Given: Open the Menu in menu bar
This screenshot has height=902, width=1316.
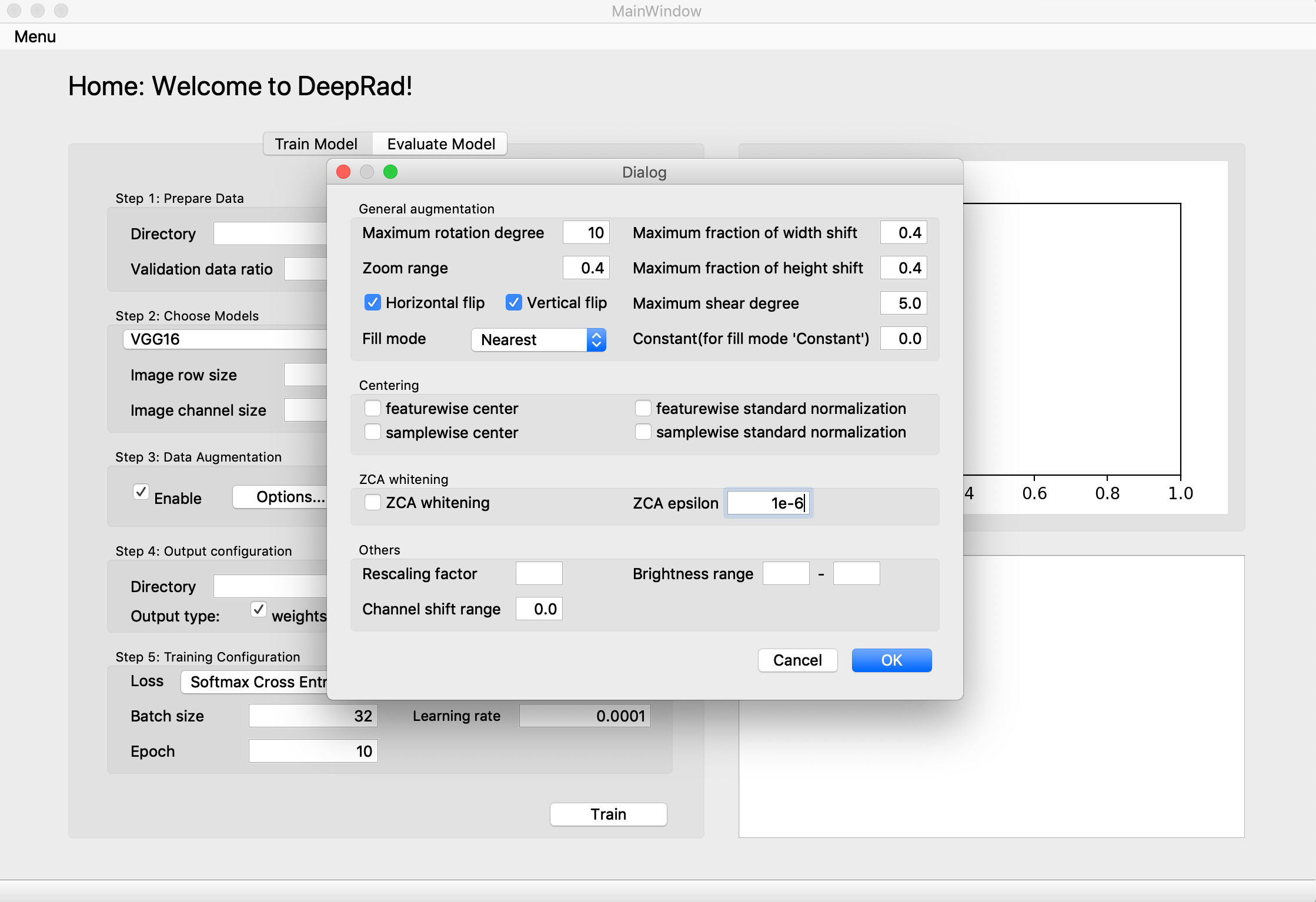Looking at the screenshot, I should point(35,36).
